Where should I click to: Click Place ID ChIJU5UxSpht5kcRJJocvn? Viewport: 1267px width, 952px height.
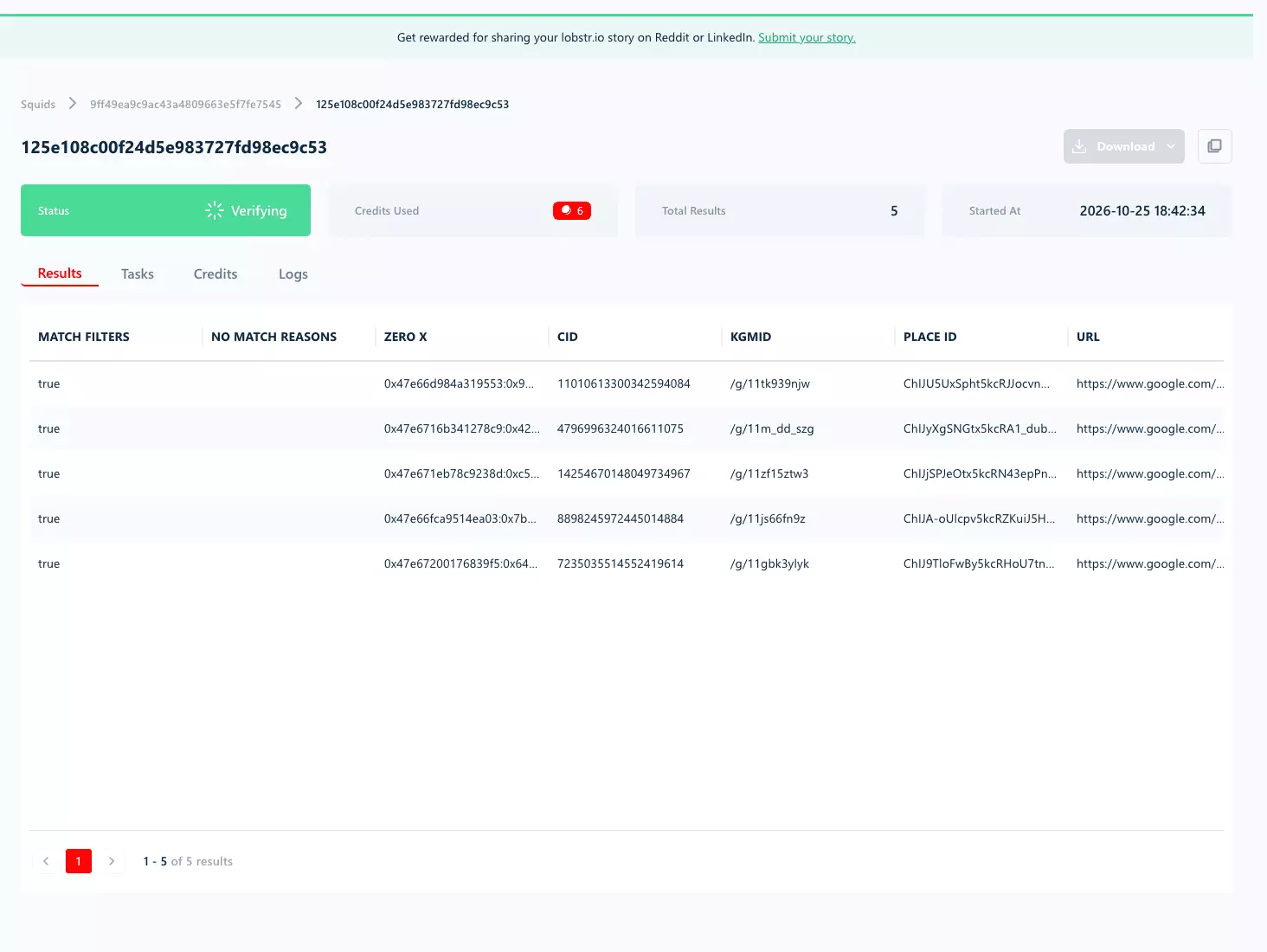coord(976,383)
